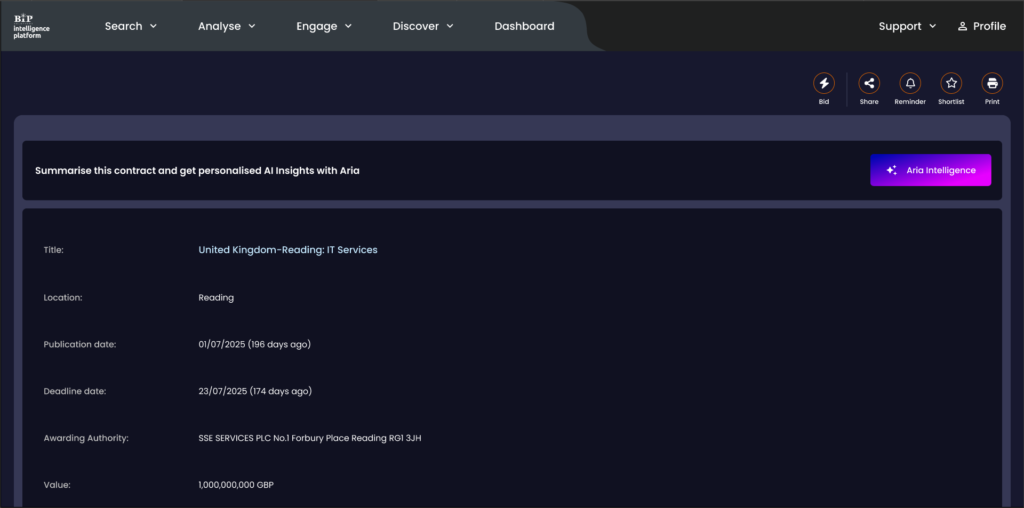Open the Engage dropdown menu

coord(324,26)
